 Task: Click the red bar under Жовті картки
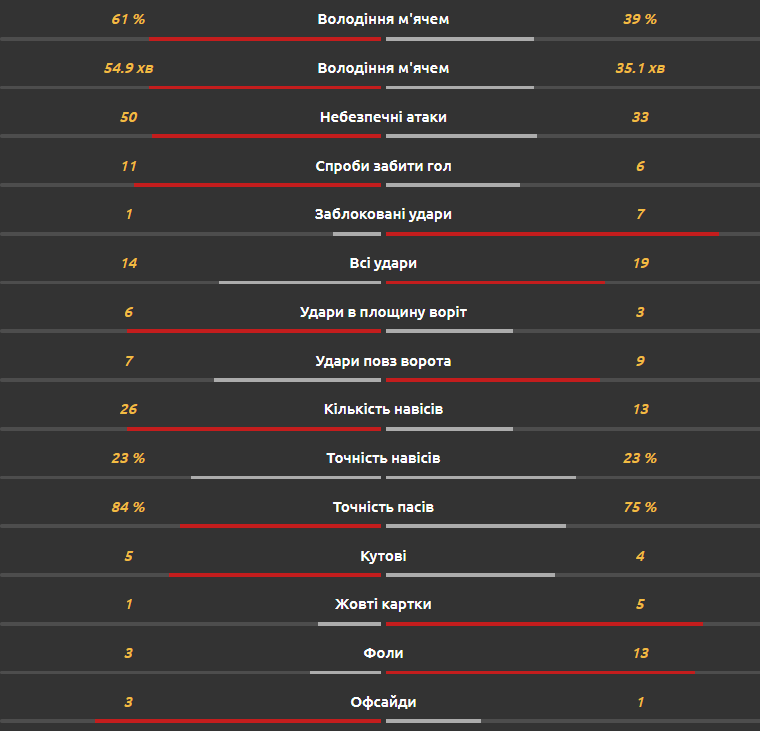pyautogui.click(x=544, y=624)
